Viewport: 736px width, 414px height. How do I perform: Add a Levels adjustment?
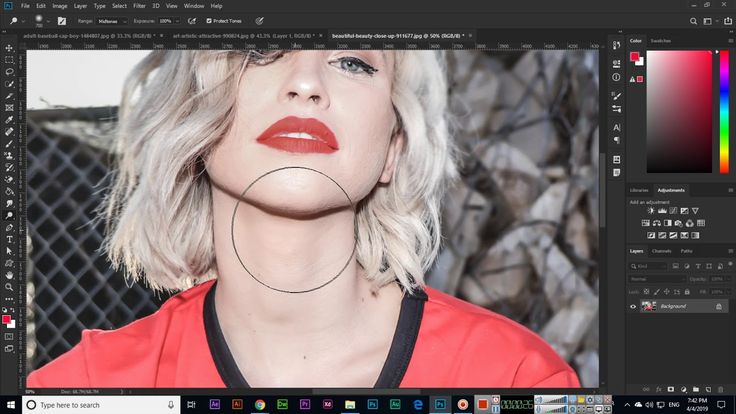tap(662, 211)
